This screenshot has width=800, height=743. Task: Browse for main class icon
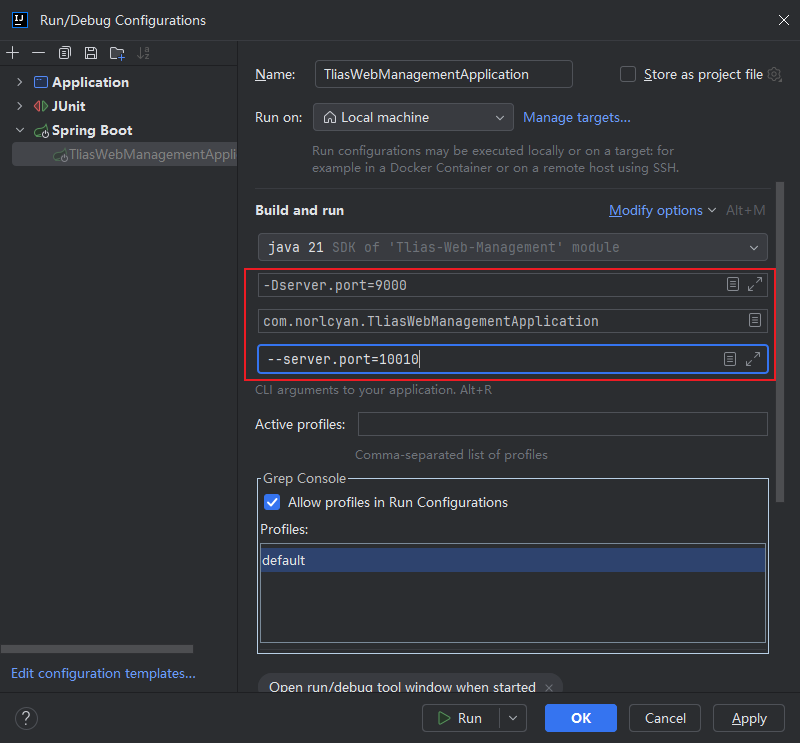(x=755, y=320)
